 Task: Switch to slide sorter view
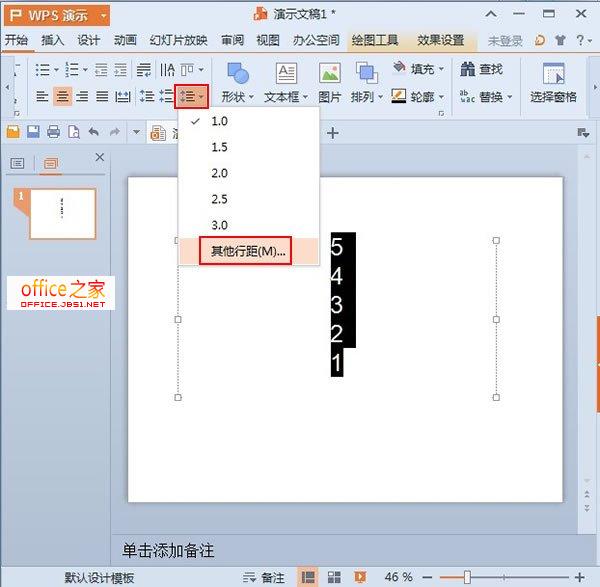tap(334, 577)
